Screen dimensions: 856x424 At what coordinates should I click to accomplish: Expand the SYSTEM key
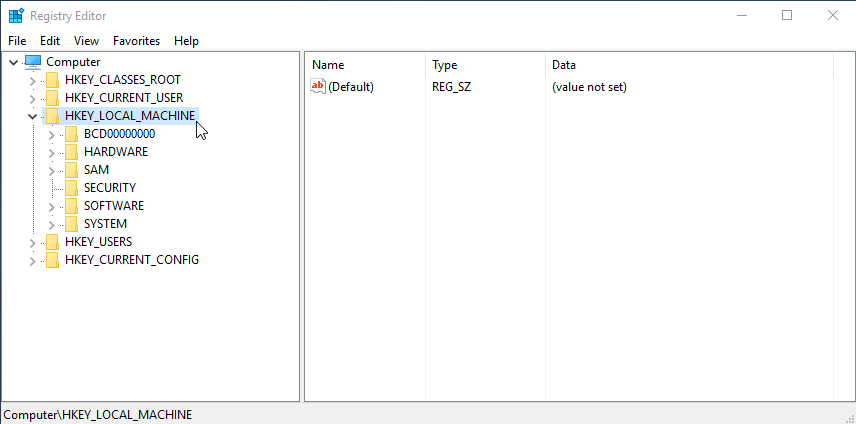tap(52, 224)
